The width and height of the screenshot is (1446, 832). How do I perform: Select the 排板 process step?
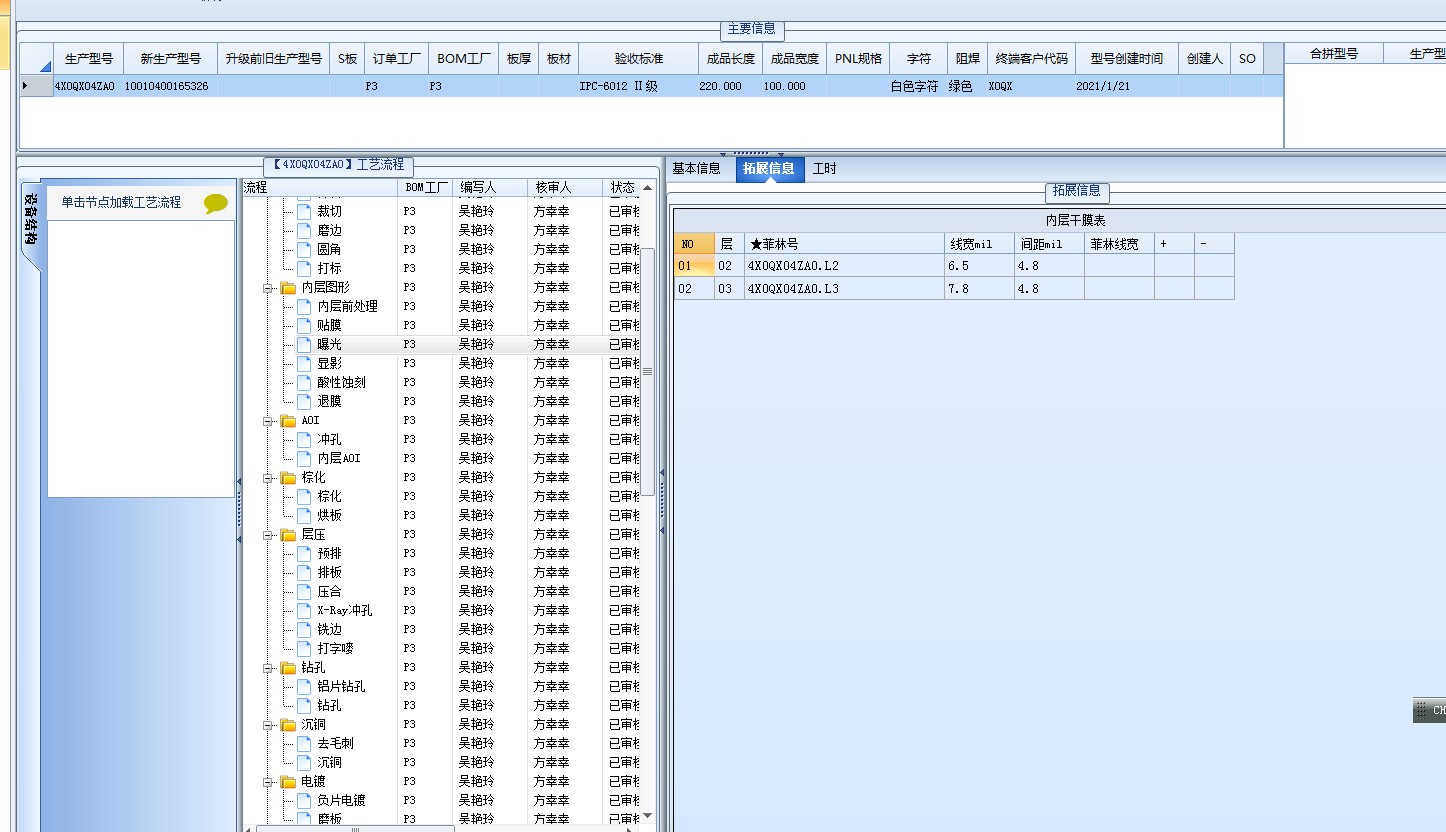tap(329, 573)
